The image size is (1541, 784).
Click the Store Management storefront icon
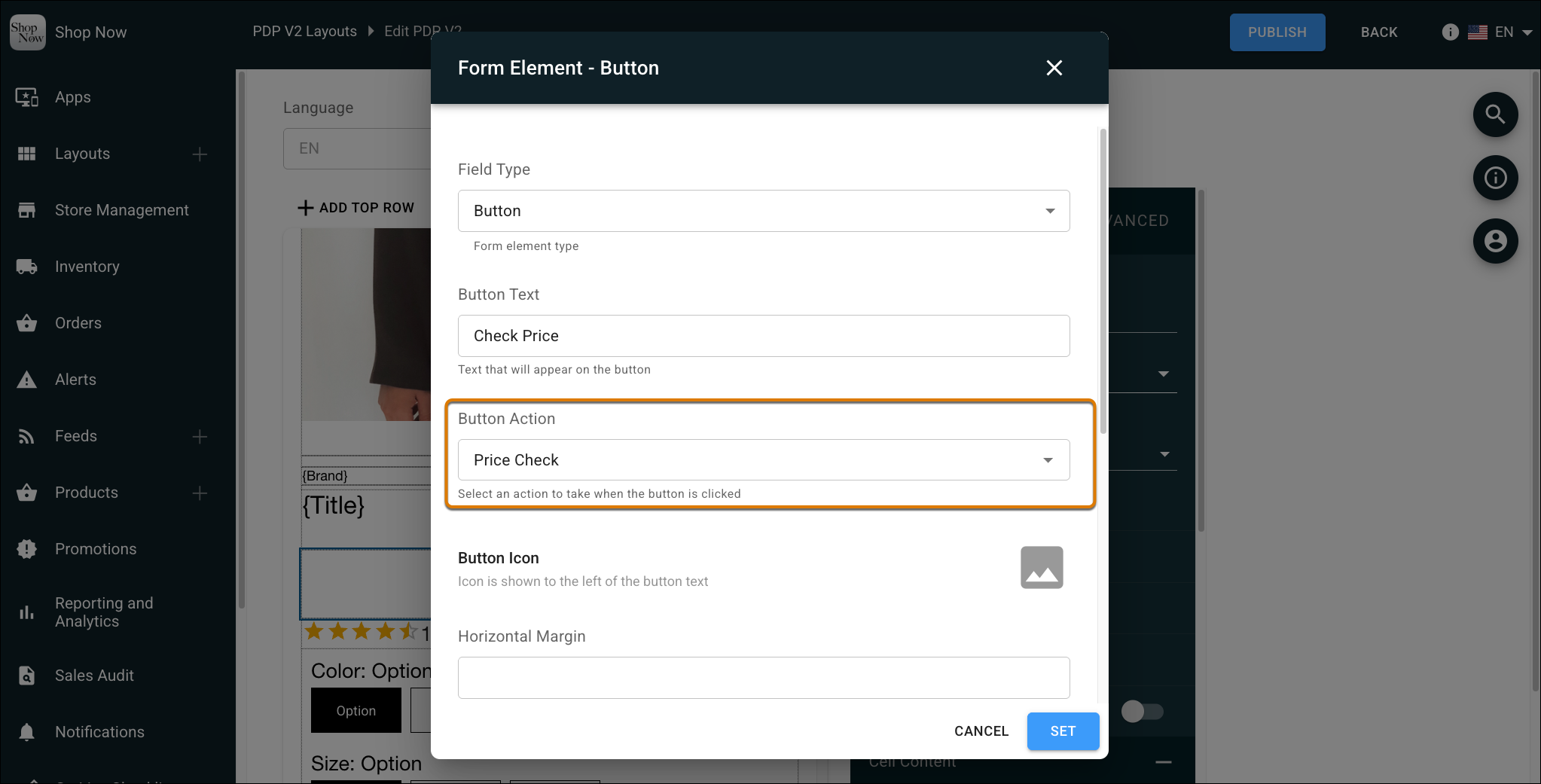click(x=27, y=210)
